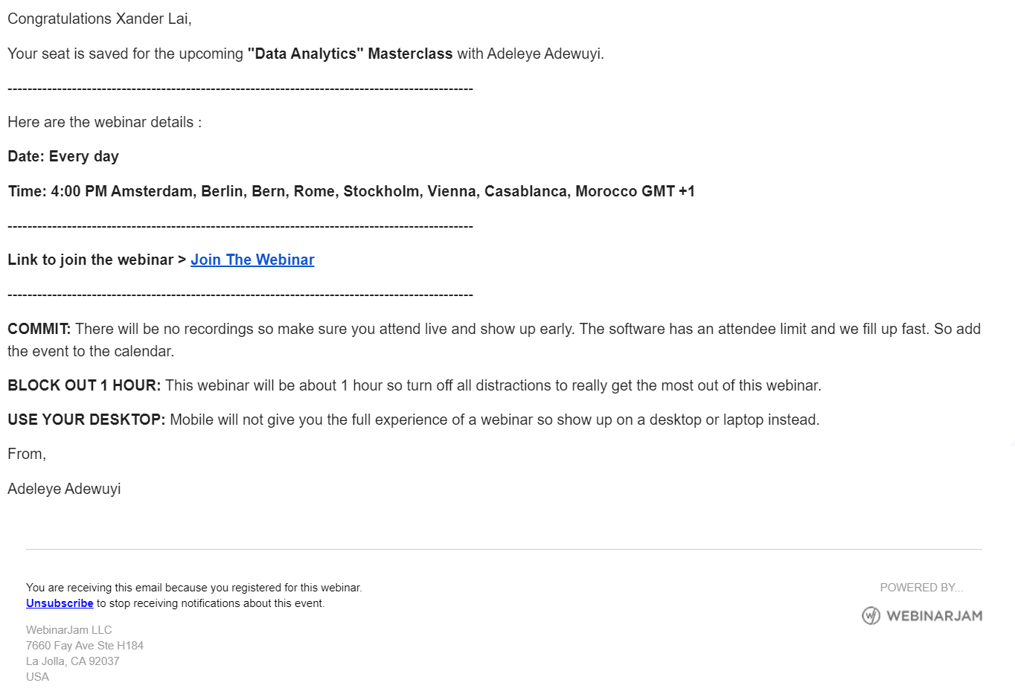This screenshot has width=1015, height=700.
Task: Click the Time: 4:00 PM line
Action: click(x=351, y=191)
